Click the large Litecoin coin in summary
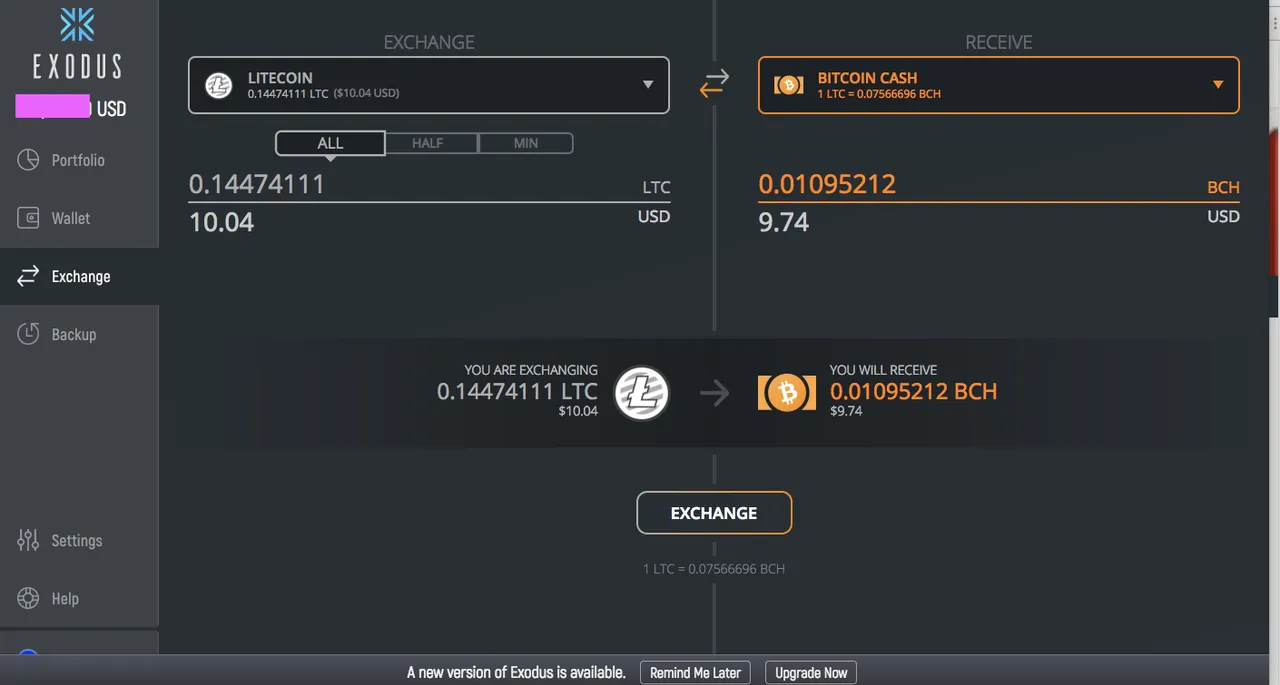This screenshot has width=1280, height=685. click(641, 393)
